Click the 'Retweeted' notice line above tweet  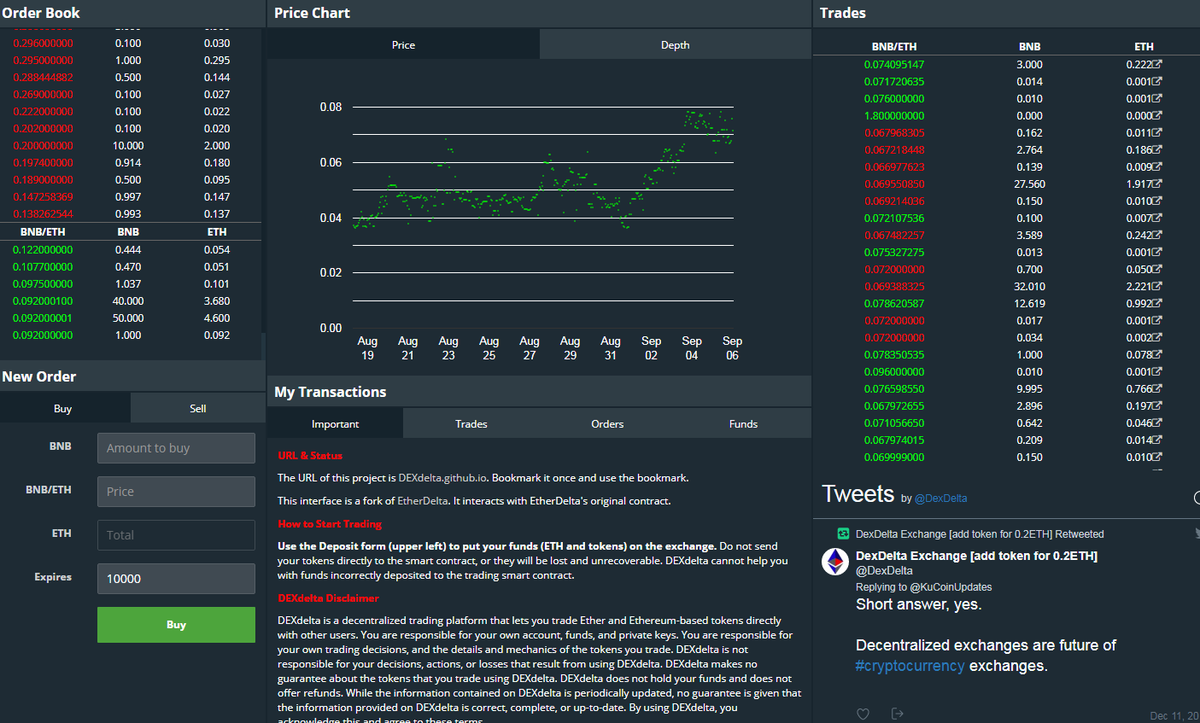(x=980, y=534)
